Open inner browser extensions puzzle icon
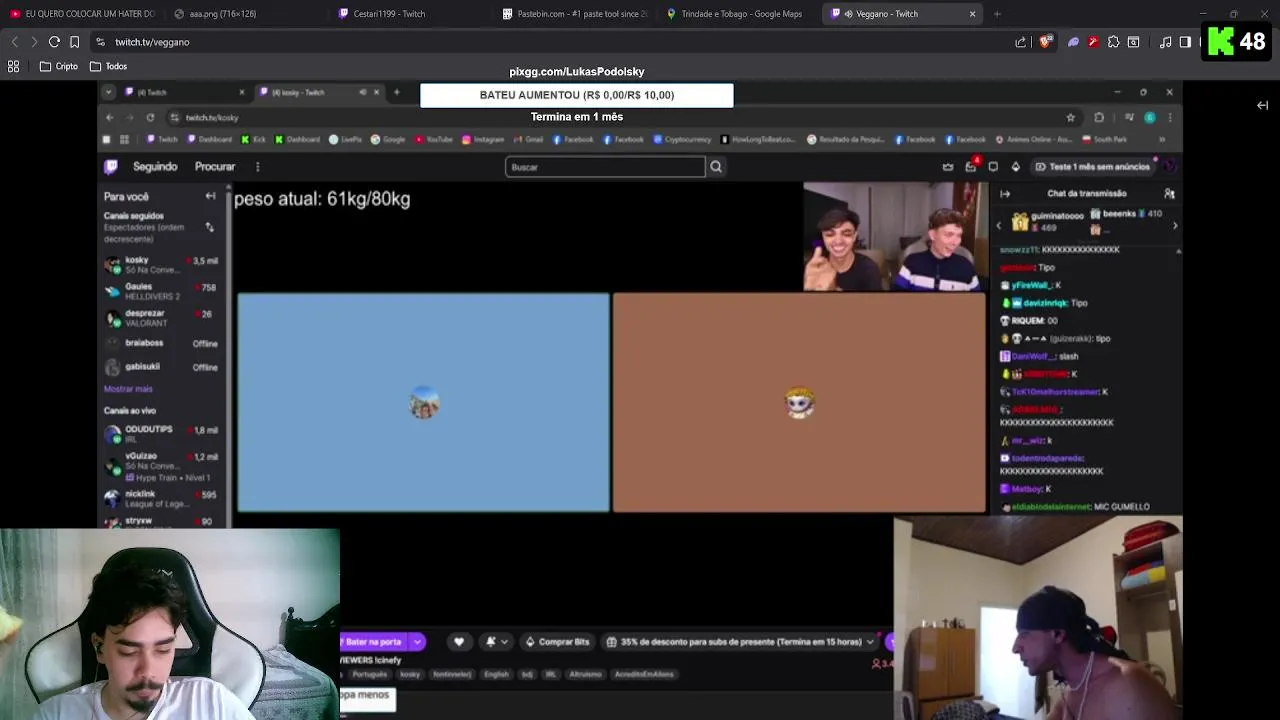 click(x=1099, y=117)
